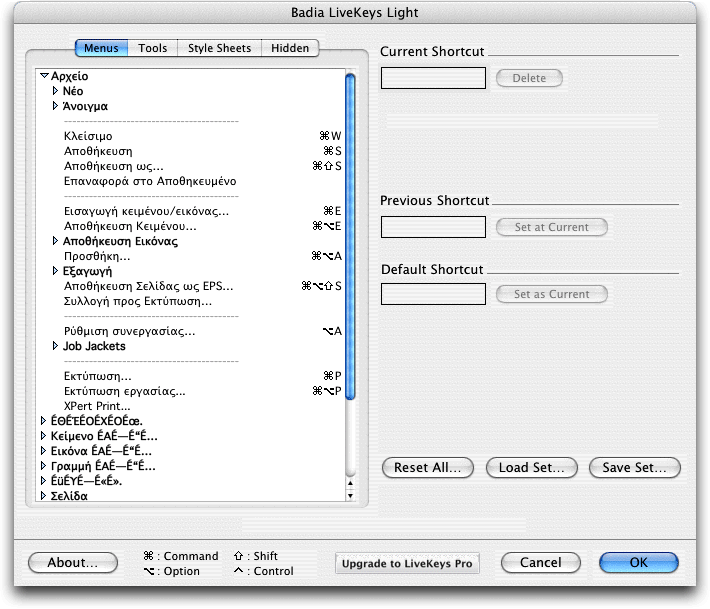Select Ρύθμιση συνεργασίας... item
The image size is (710, 609).
point(190,331)
